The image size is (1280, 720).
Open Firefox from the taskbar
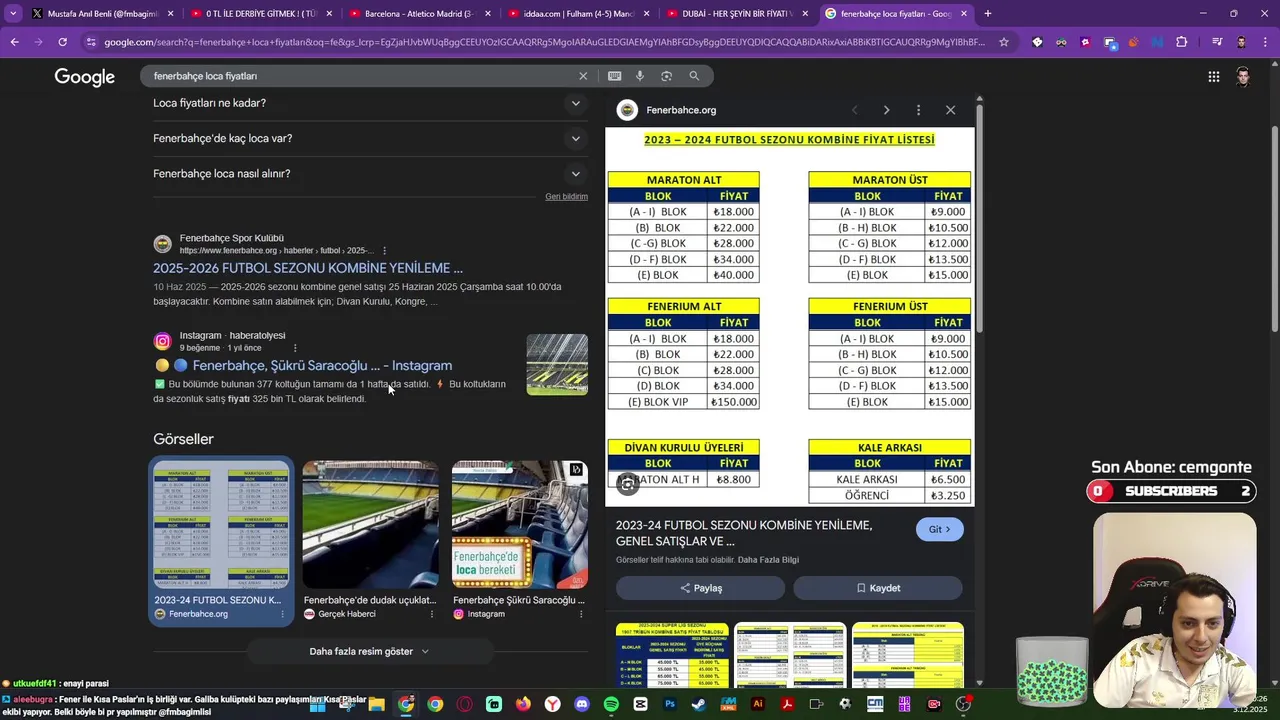click(x=523, y=704)
